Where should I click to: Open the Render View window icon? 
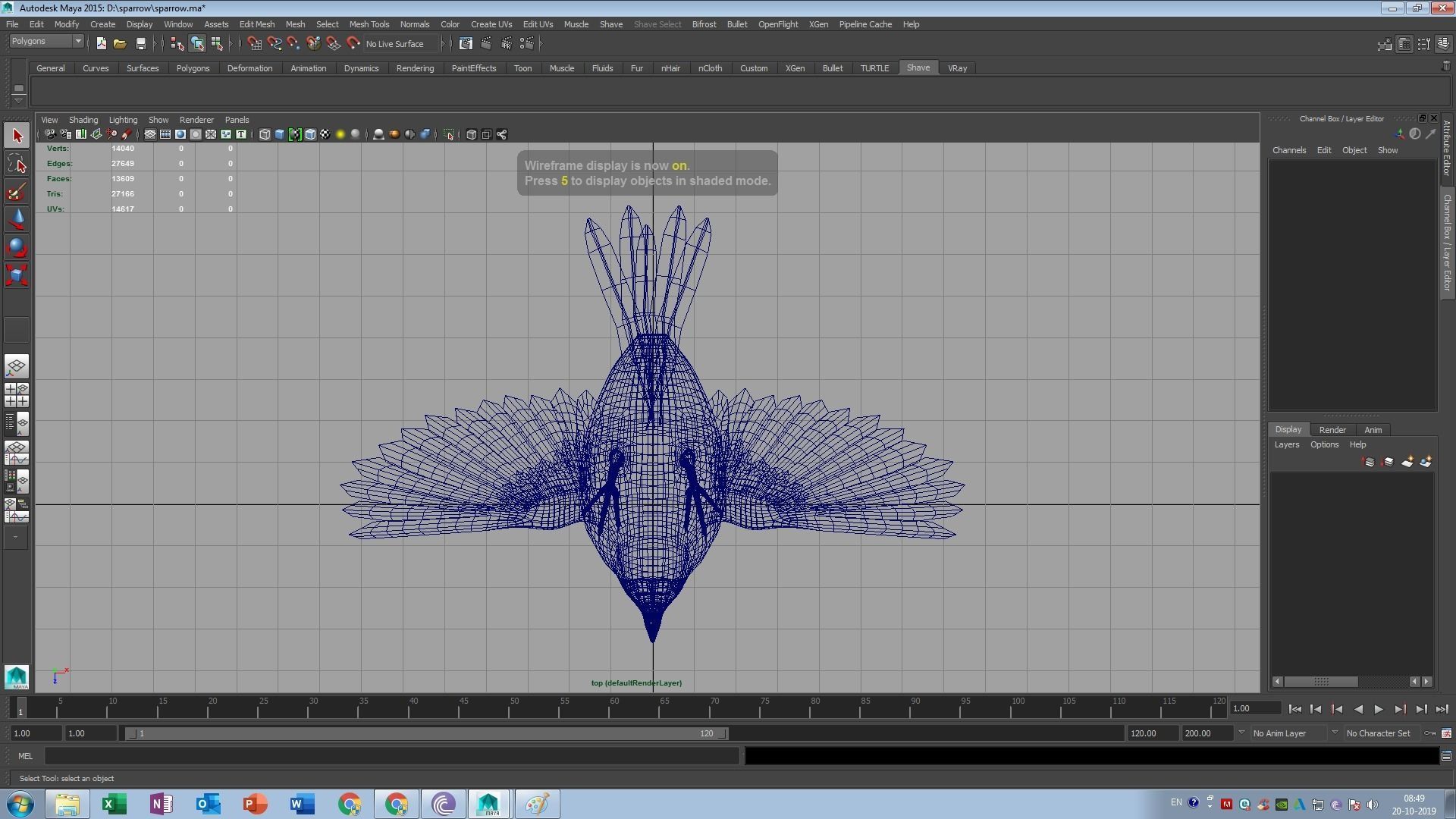click(466, 44)
